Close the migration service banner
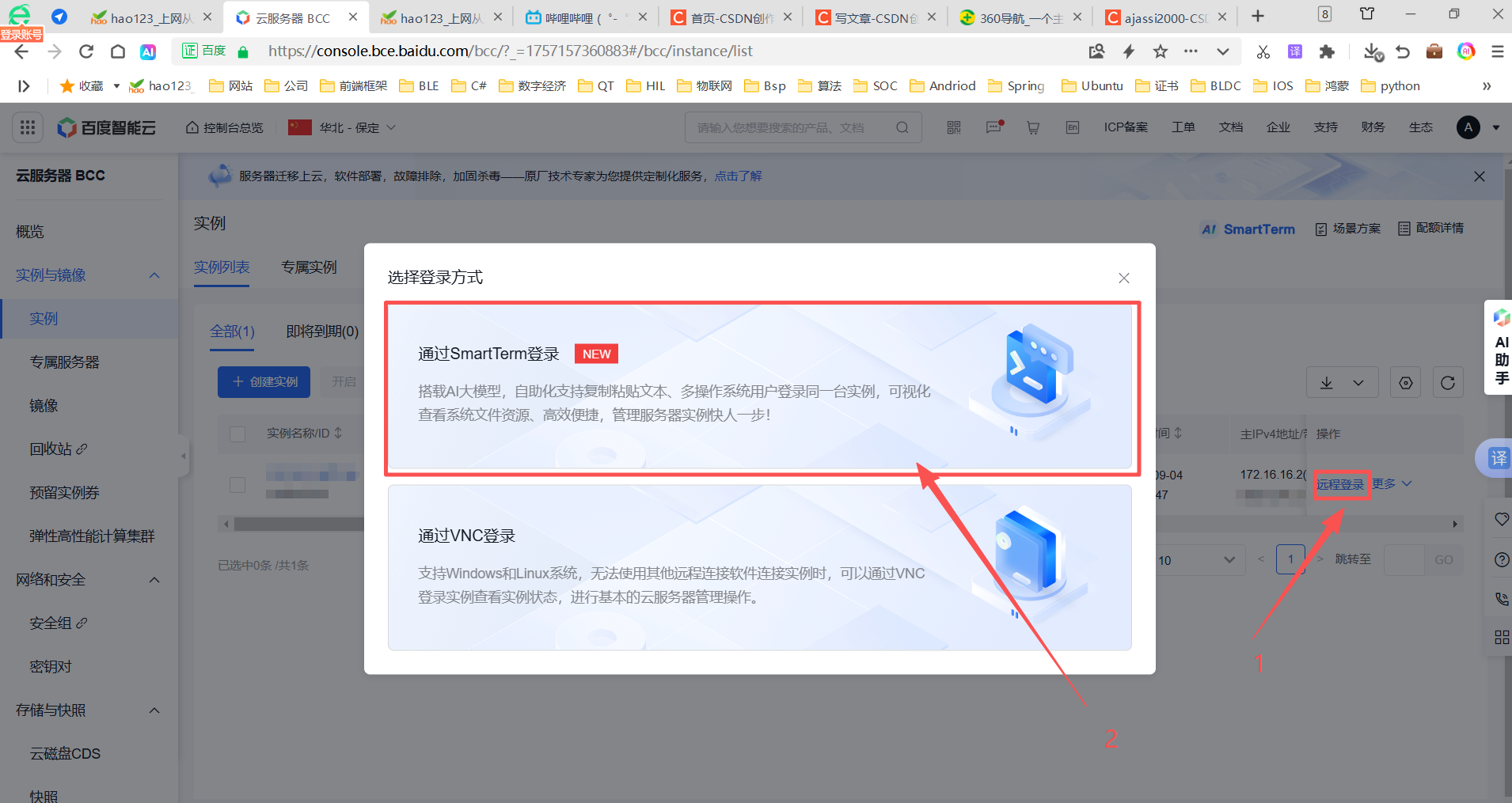The height and width of the screenshot is (803, 1512). 1480,176
